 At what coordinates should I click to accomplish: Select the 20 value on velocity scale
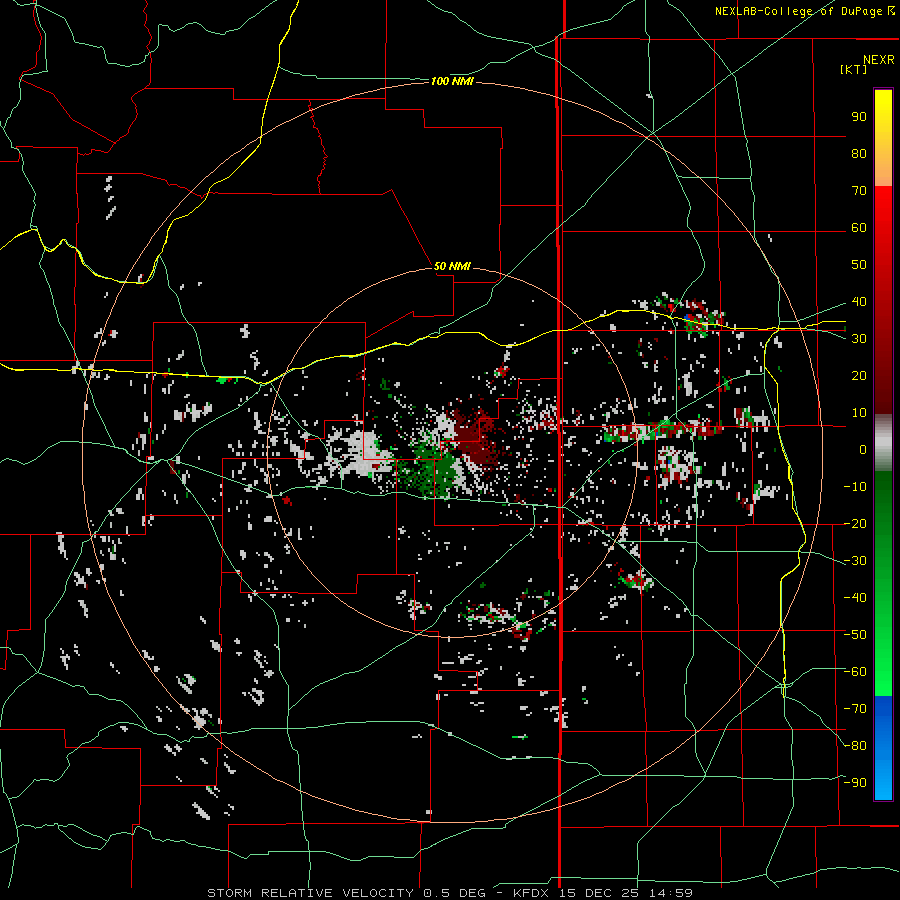[x=859, y=376]
